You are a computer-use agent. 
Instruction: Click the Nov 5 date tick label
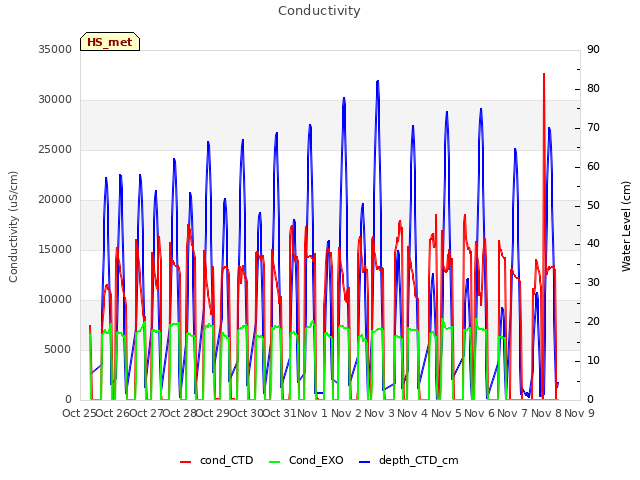pyautogui.click(x=447, y=413)
